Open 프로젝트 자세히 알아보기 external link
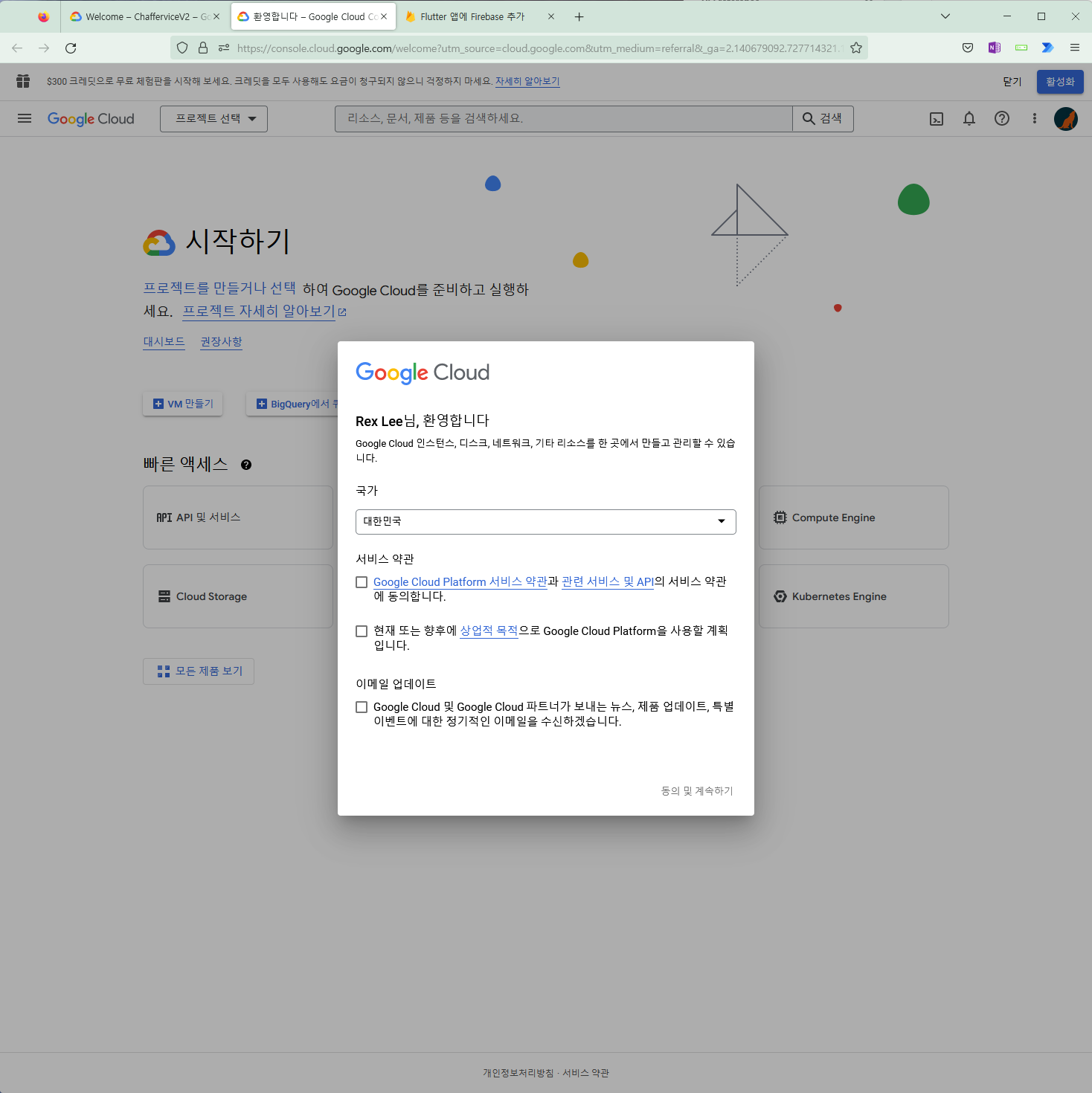The width and height of the screenshot is (1092, 1093). [x=265, y=312]
